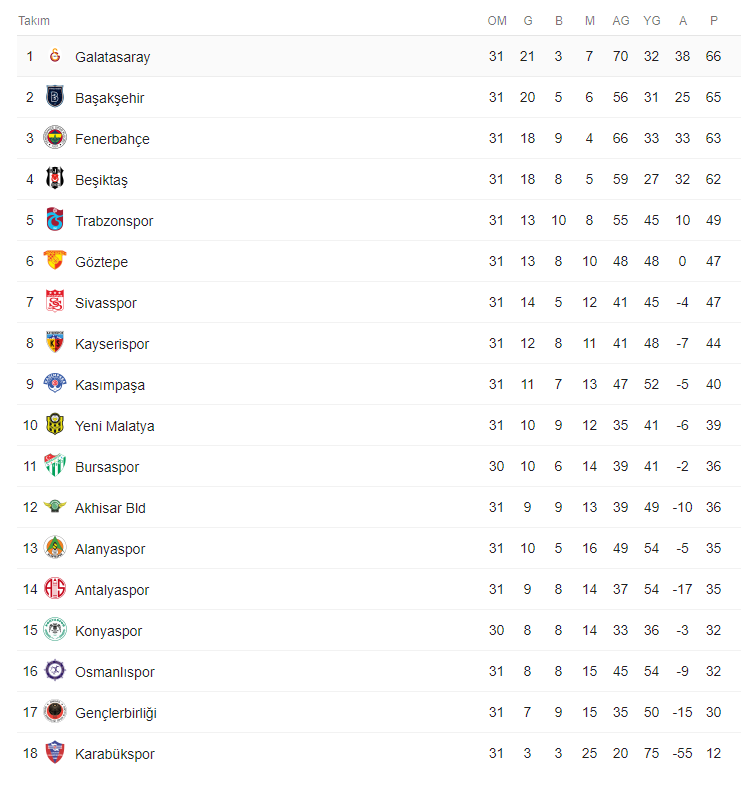The image size is (741, 788).
Task: Select the Sivasspor team logo
Action: (55, 303)
